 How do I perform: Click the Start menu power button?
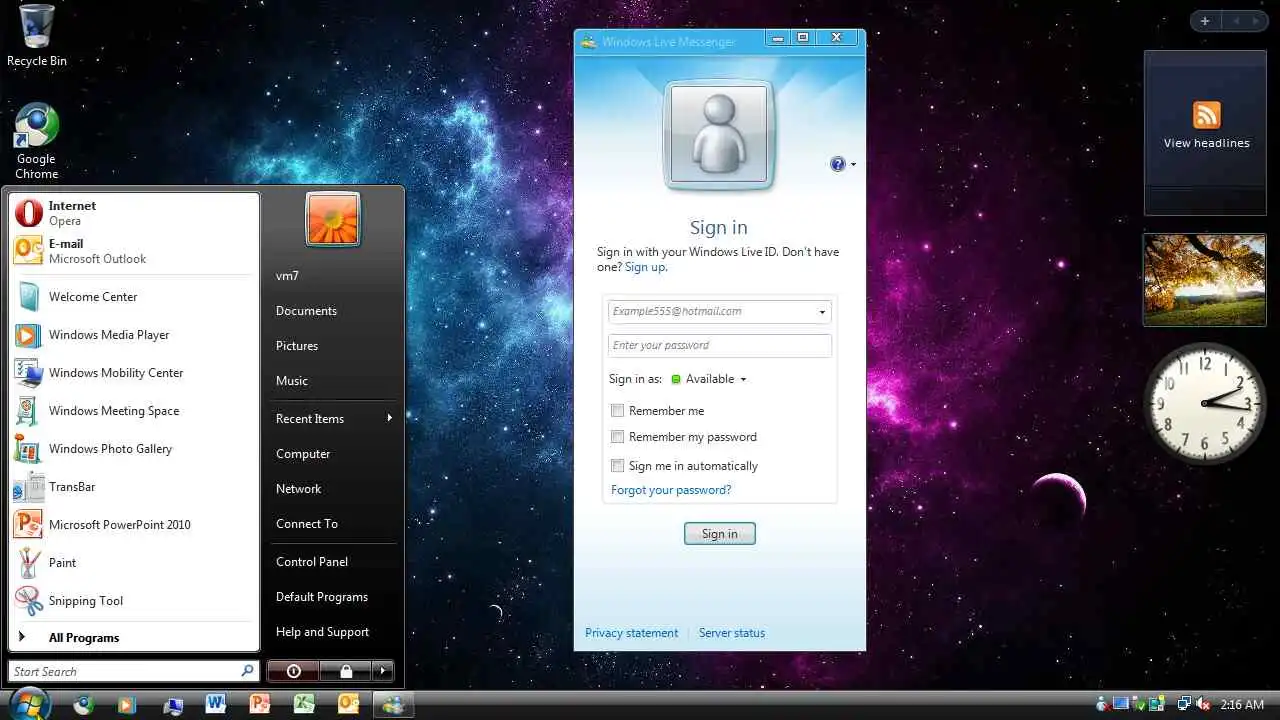(294, 671)
